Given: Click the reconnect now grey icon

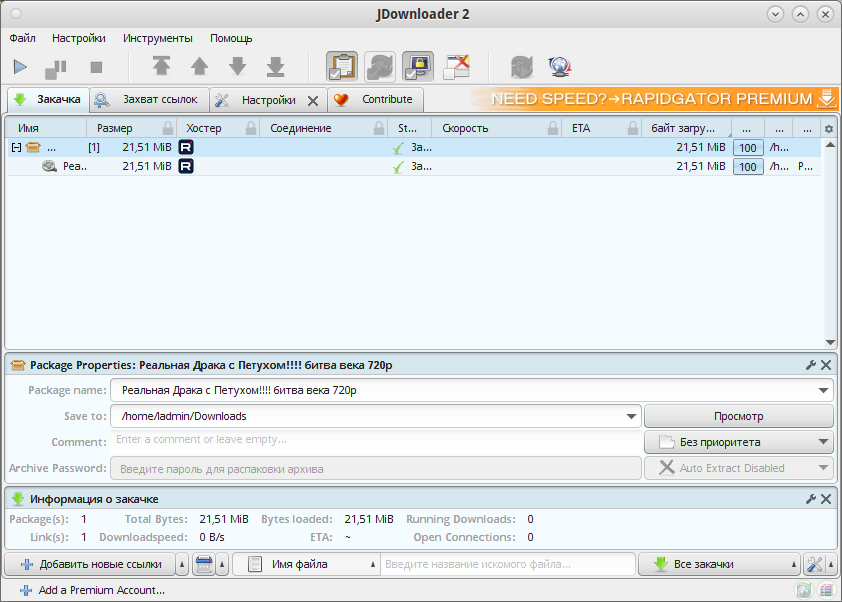Looking at the screenshot, I should point(521,67).
